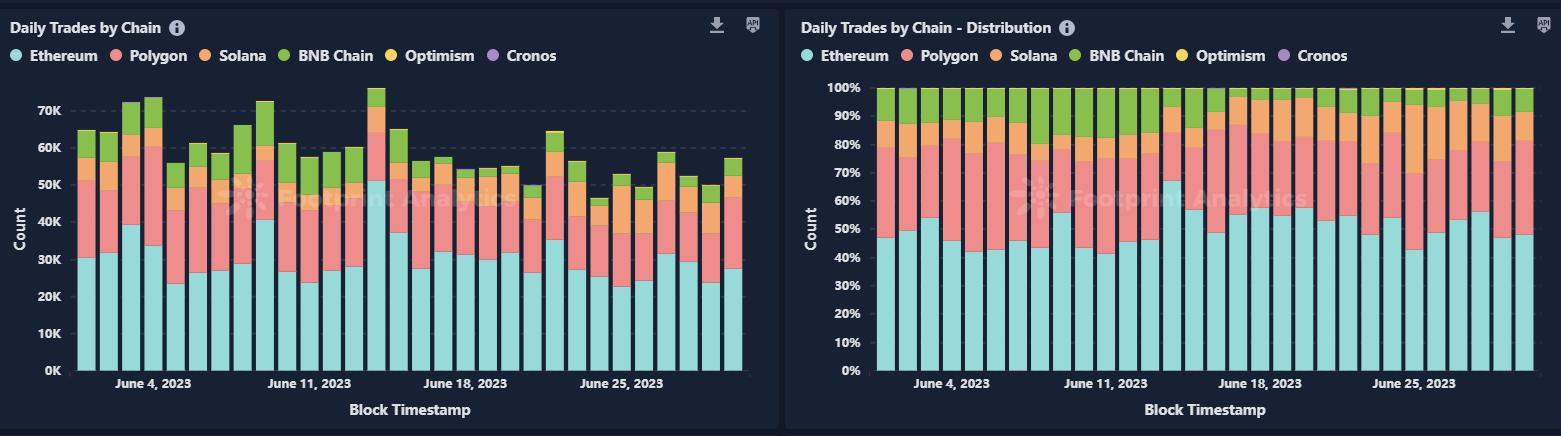This screenshot has width=1561, height=436.
Task: Hide BNB Chain in the Distribution chart legend
Action: point(1126,56)
